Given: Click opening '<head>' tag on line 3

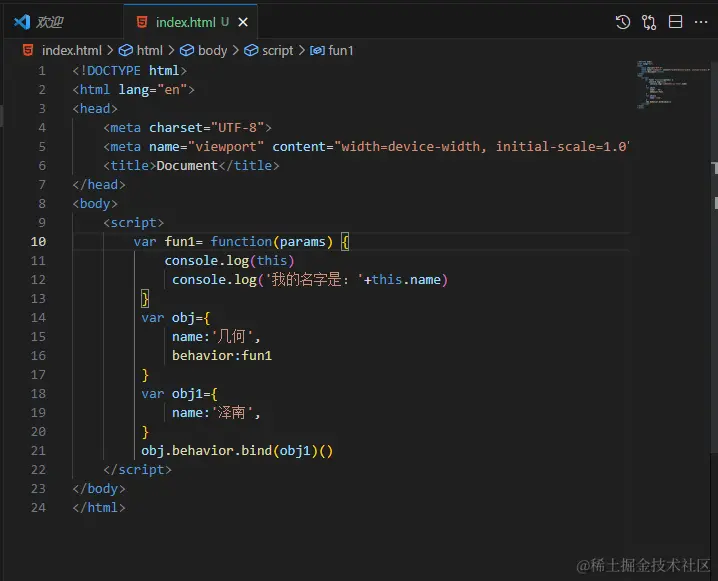Looking at the screenshot, I should (95, 109).
